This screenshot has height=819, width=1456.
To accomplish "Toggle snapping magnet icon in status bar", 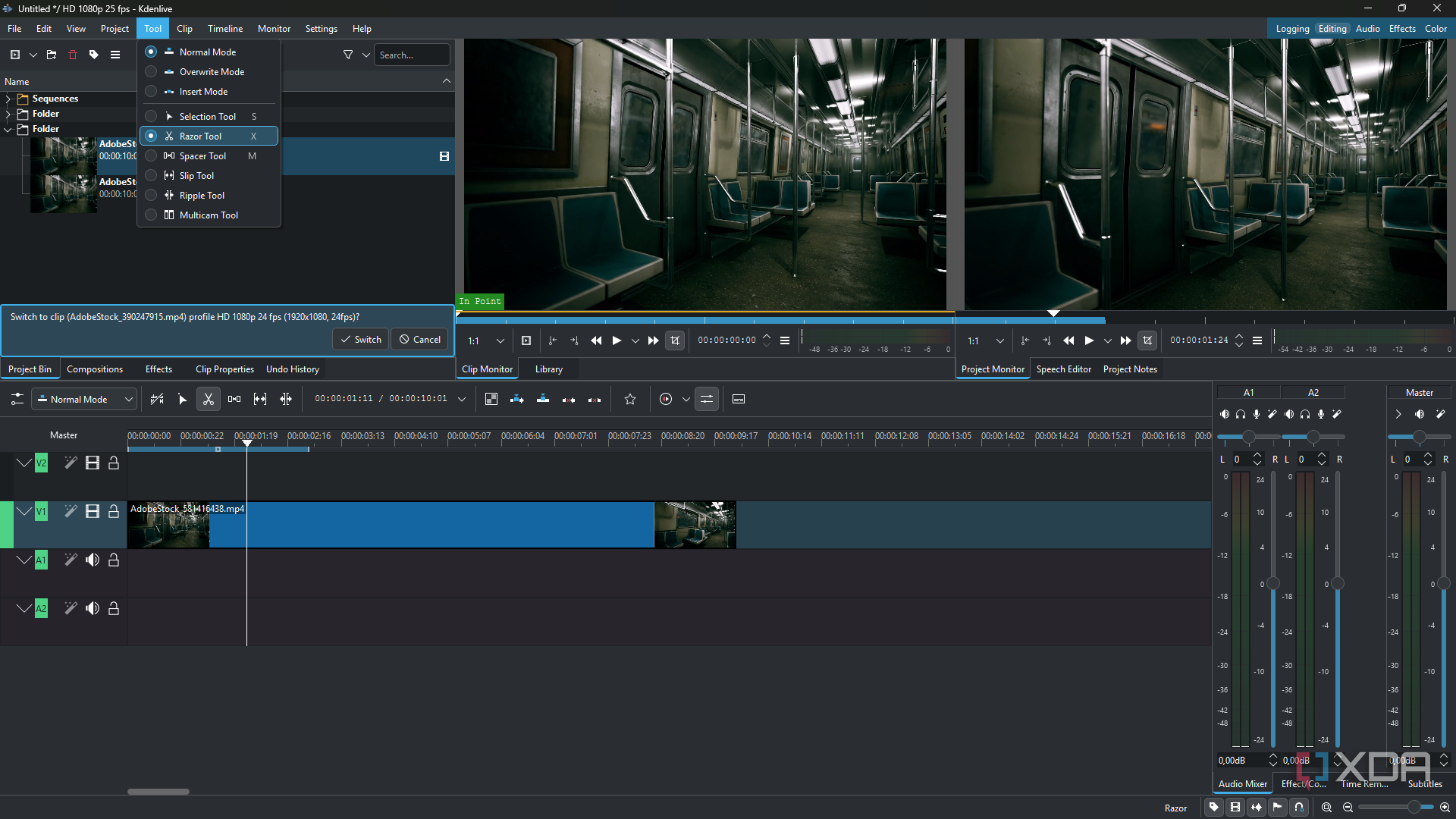I will (1299, 808).
